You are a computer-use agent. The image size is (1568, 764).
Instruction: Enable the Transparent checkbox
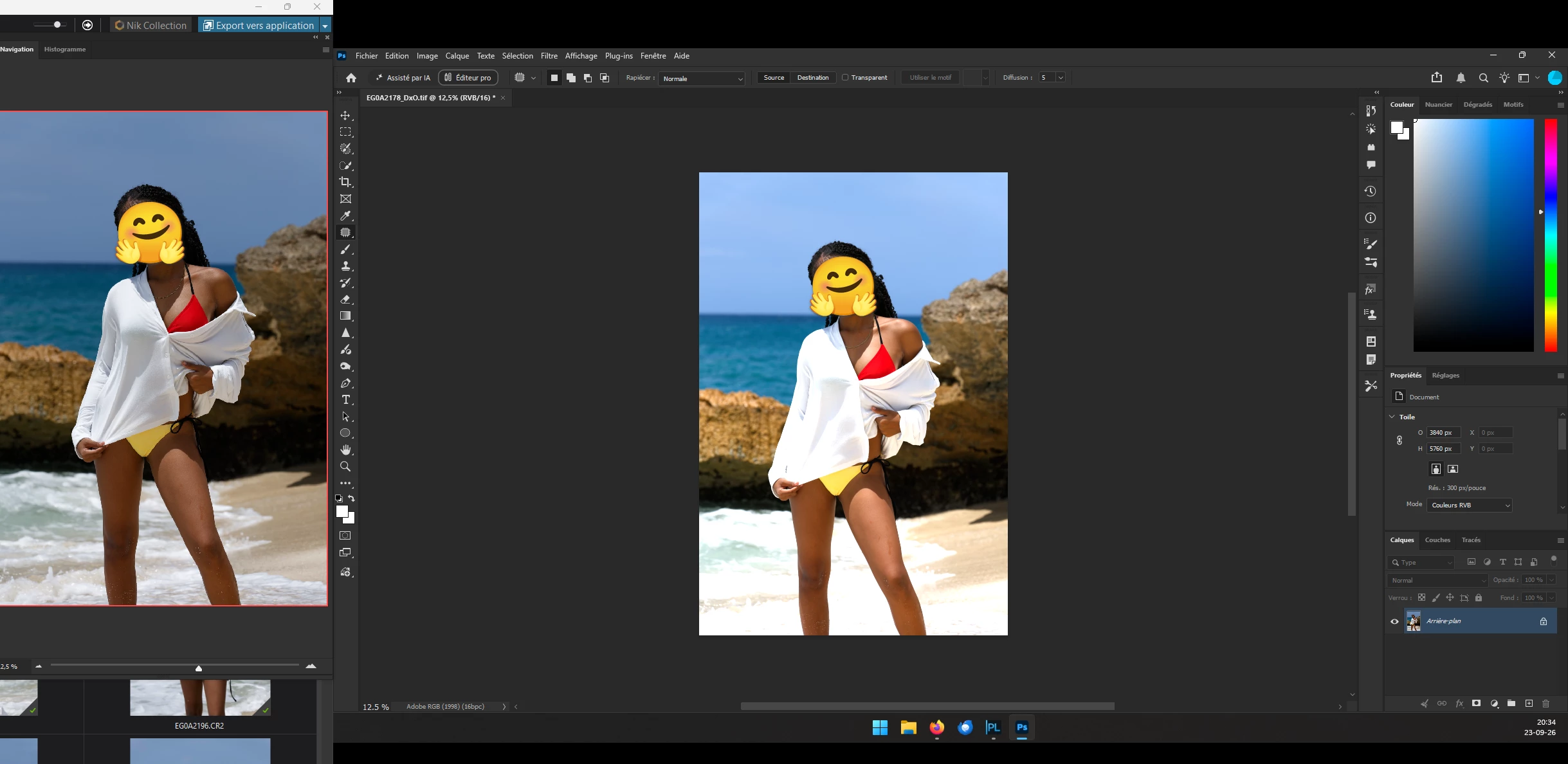pyautogui.click(x=845, y=78)
